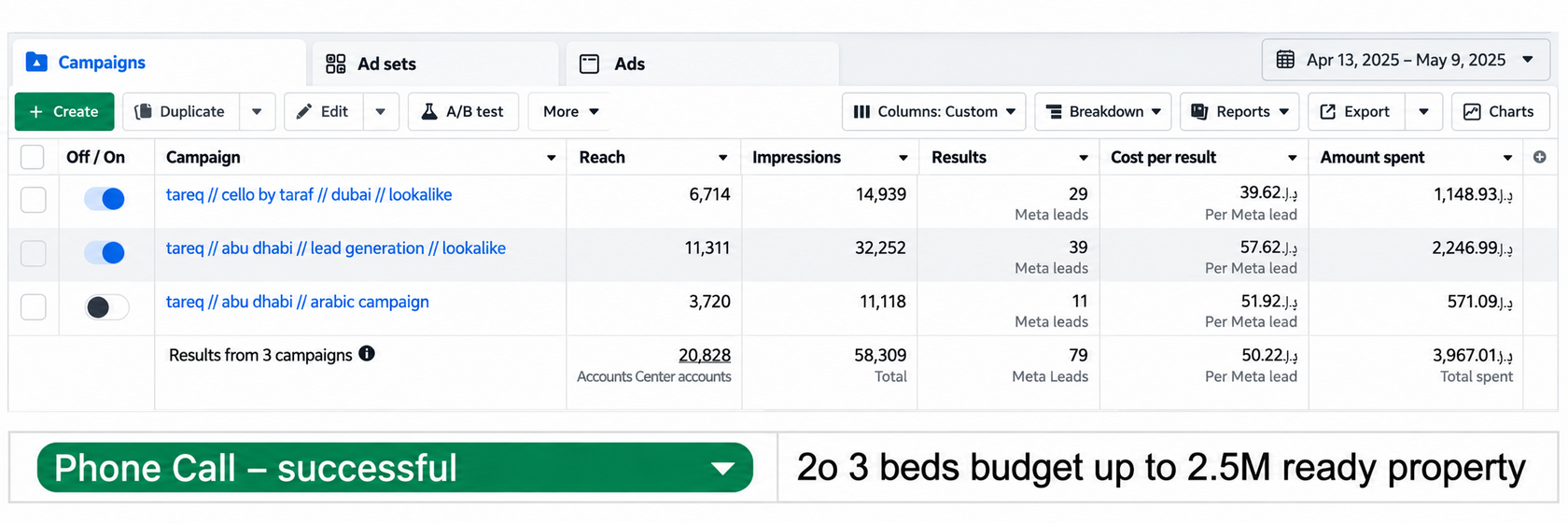Open campaign tareq abu dhabi lead generation lookalike
This screenshot has width=1568, height=523.
[x=336, y=247]
